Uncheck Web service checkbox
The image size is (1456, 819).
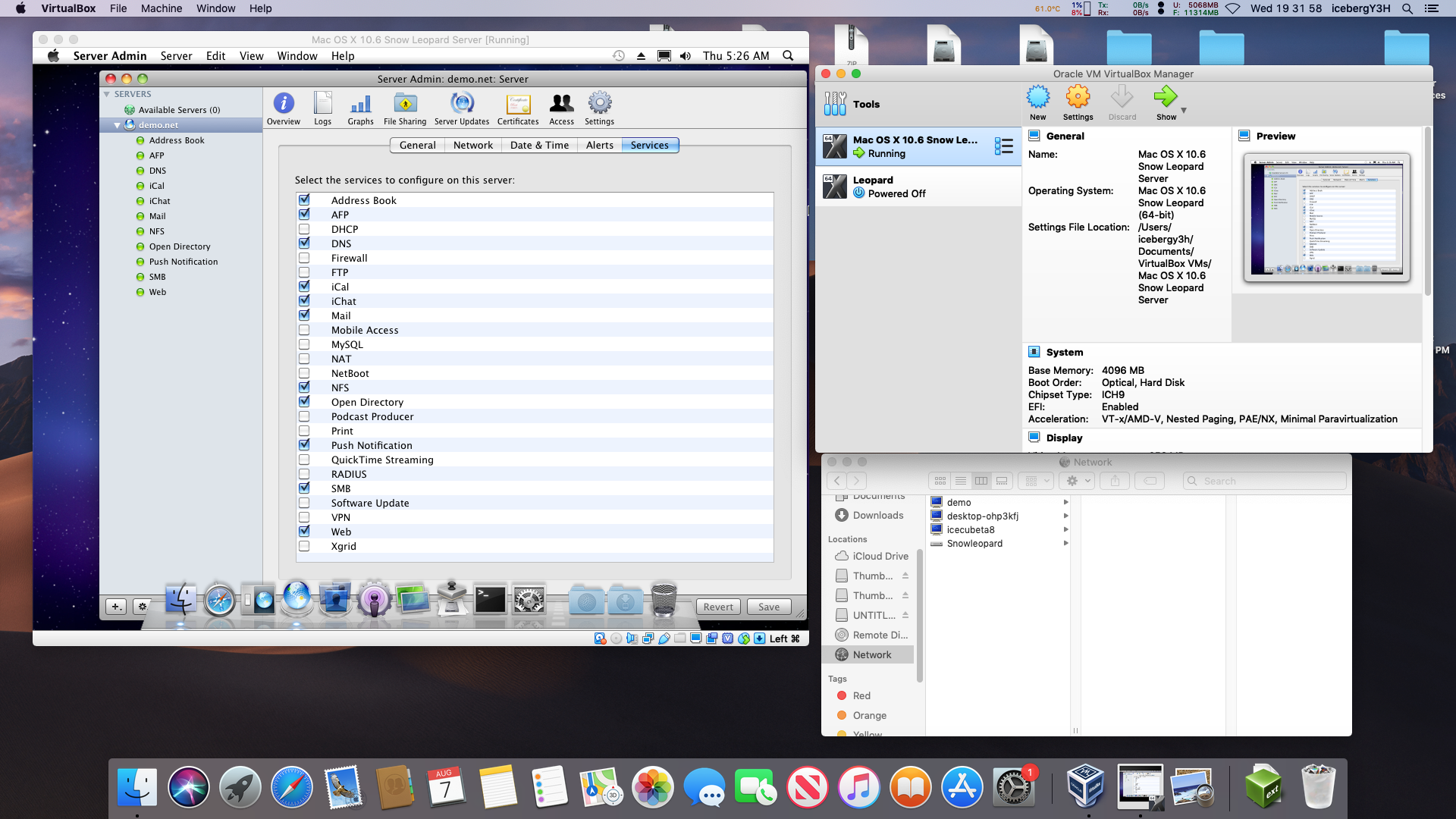point(304,532)
